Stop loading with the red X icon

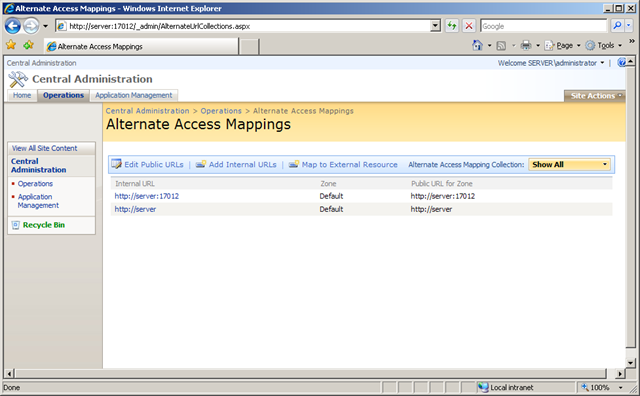coord(469,26)
